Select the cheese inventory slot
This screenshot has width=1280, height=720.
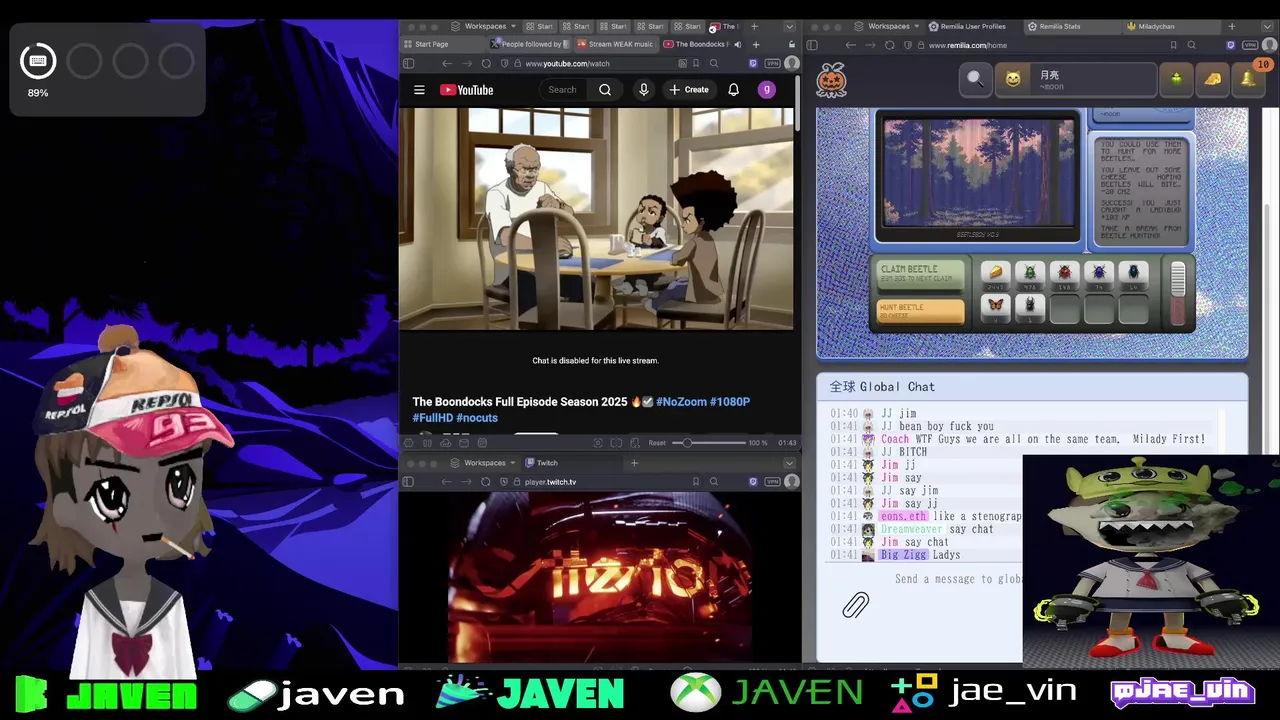(995, 274)
